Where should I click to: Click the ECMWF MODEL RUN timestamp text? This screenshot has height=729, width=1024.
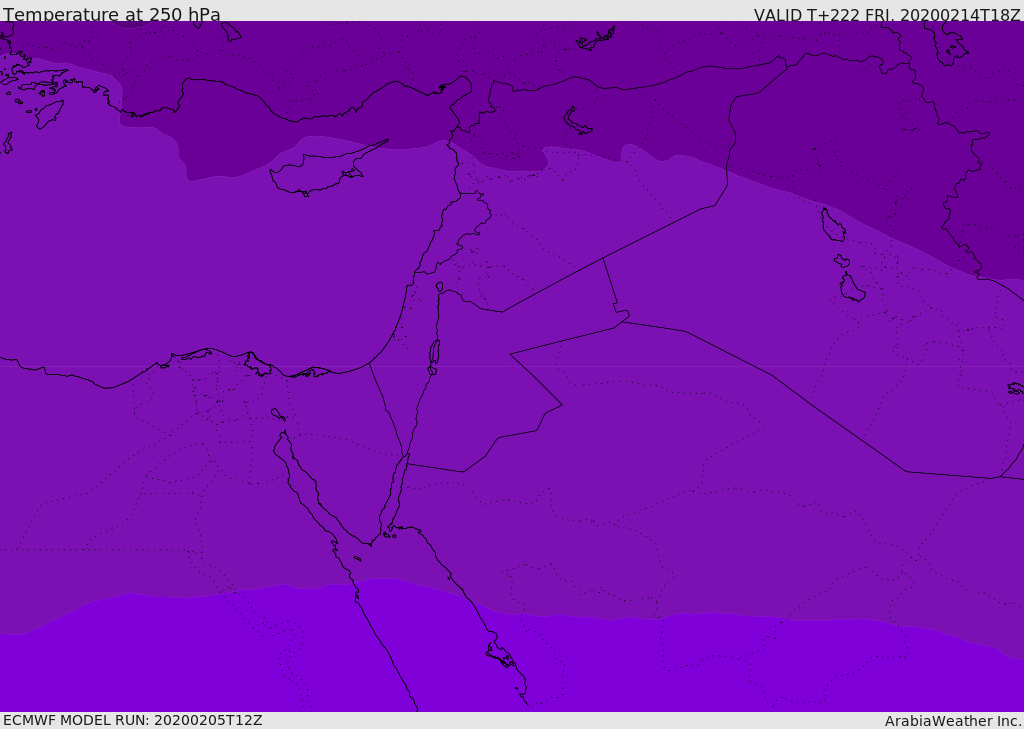133,720
